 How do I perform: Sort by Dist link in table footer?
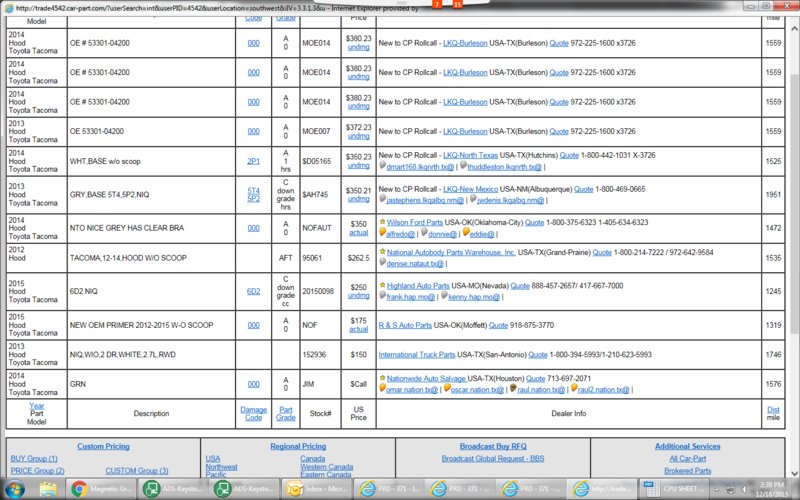pyautogui.click(x=773, y=410)
